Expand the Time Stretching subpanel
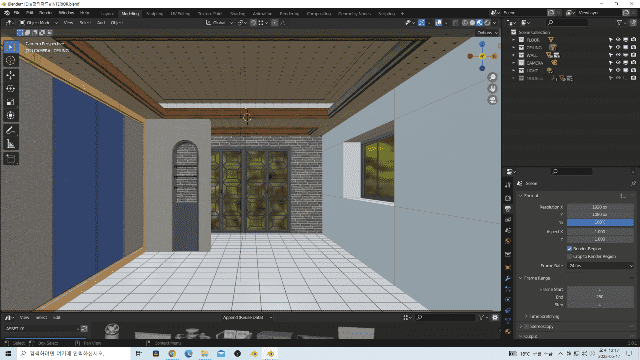The image size is (640, 360). click(526, 316)
